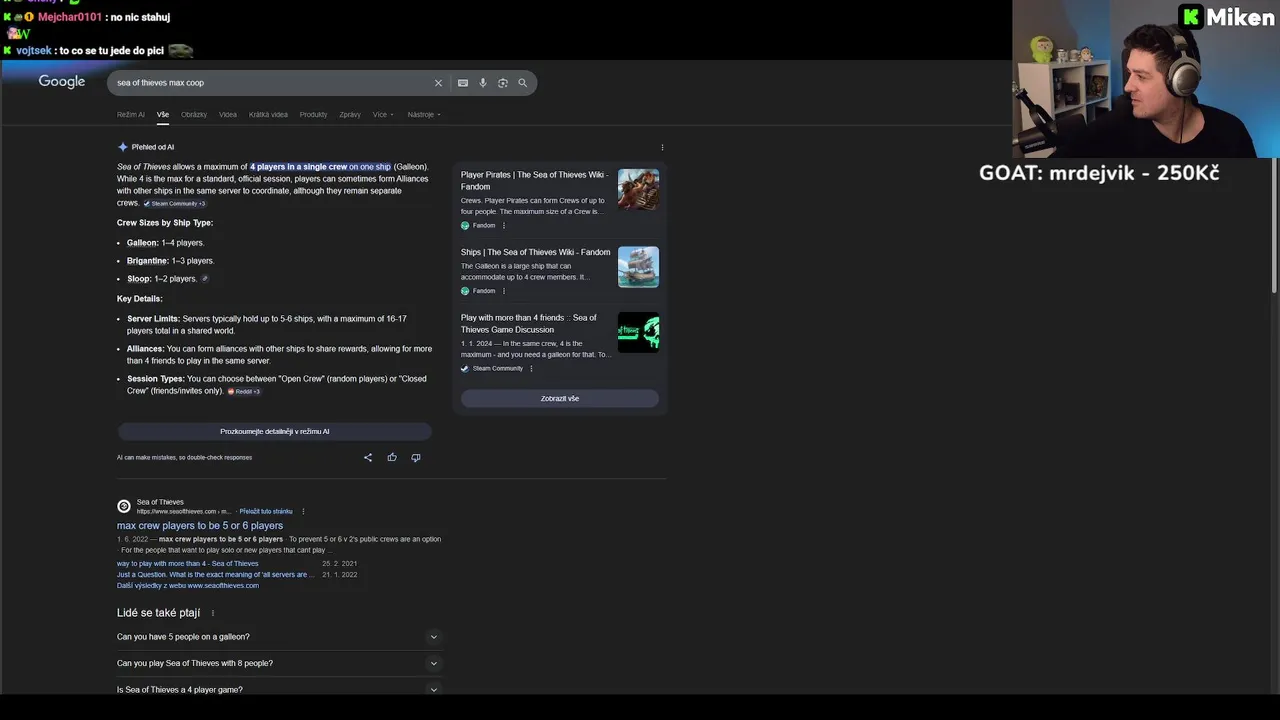Start voice search with the microphone icon
The image size is (1280, 720).
coord(483,83)
